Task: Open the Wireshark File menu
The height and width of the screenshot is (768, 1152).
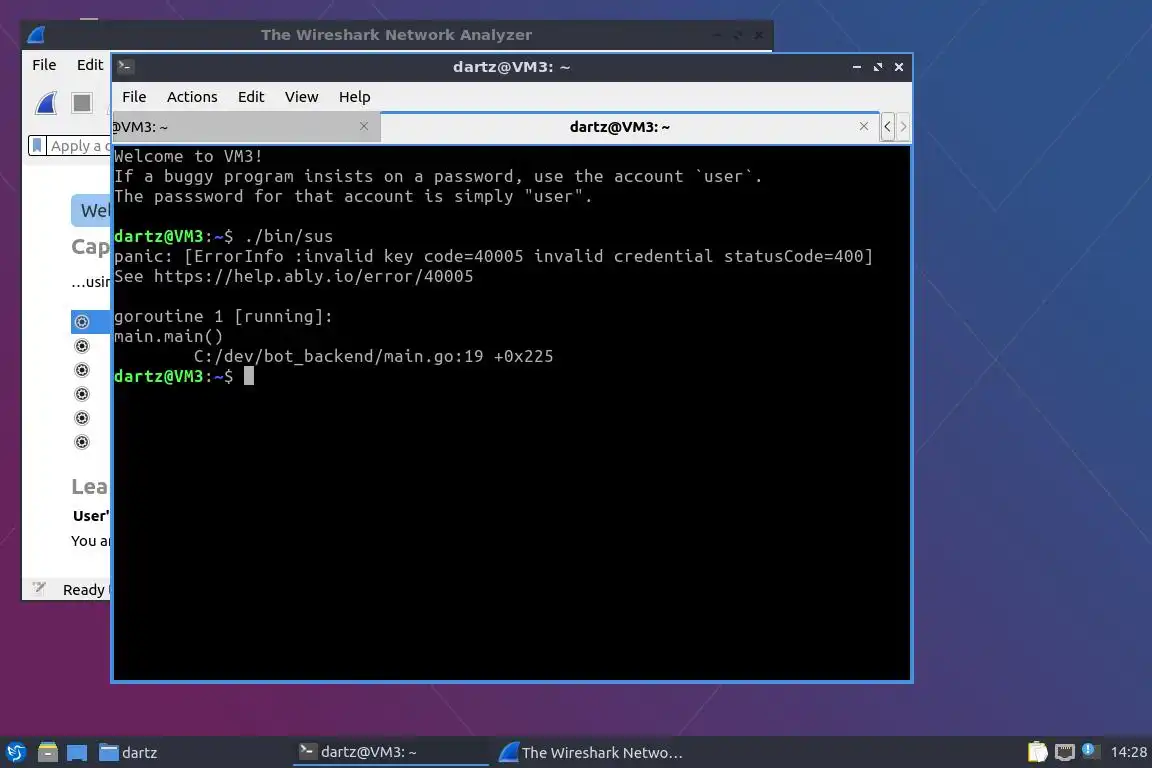Action: (x=44, y=65)
